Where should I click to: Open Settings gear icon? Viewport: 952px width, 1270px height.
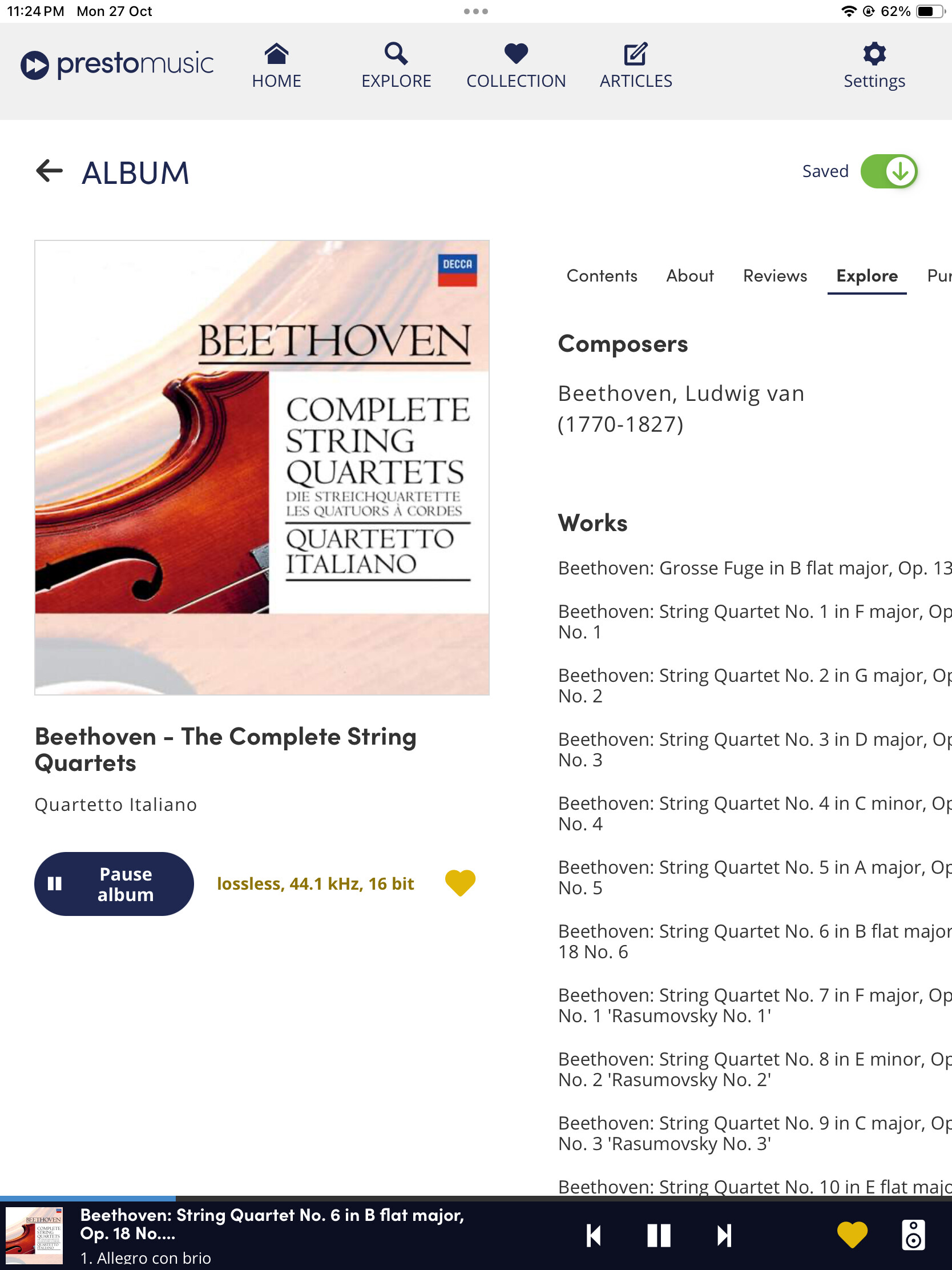coord(873,55)
